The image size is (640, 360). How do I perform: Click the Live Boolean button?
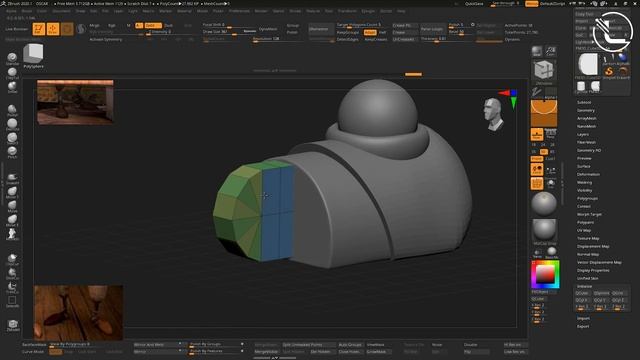tap(17, 29)
